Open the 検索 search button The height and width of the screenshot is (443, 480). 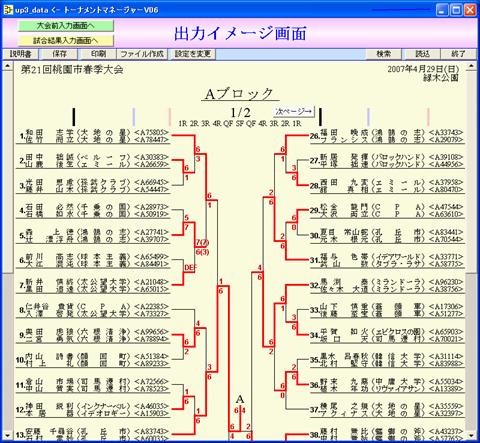pos(384,54)
